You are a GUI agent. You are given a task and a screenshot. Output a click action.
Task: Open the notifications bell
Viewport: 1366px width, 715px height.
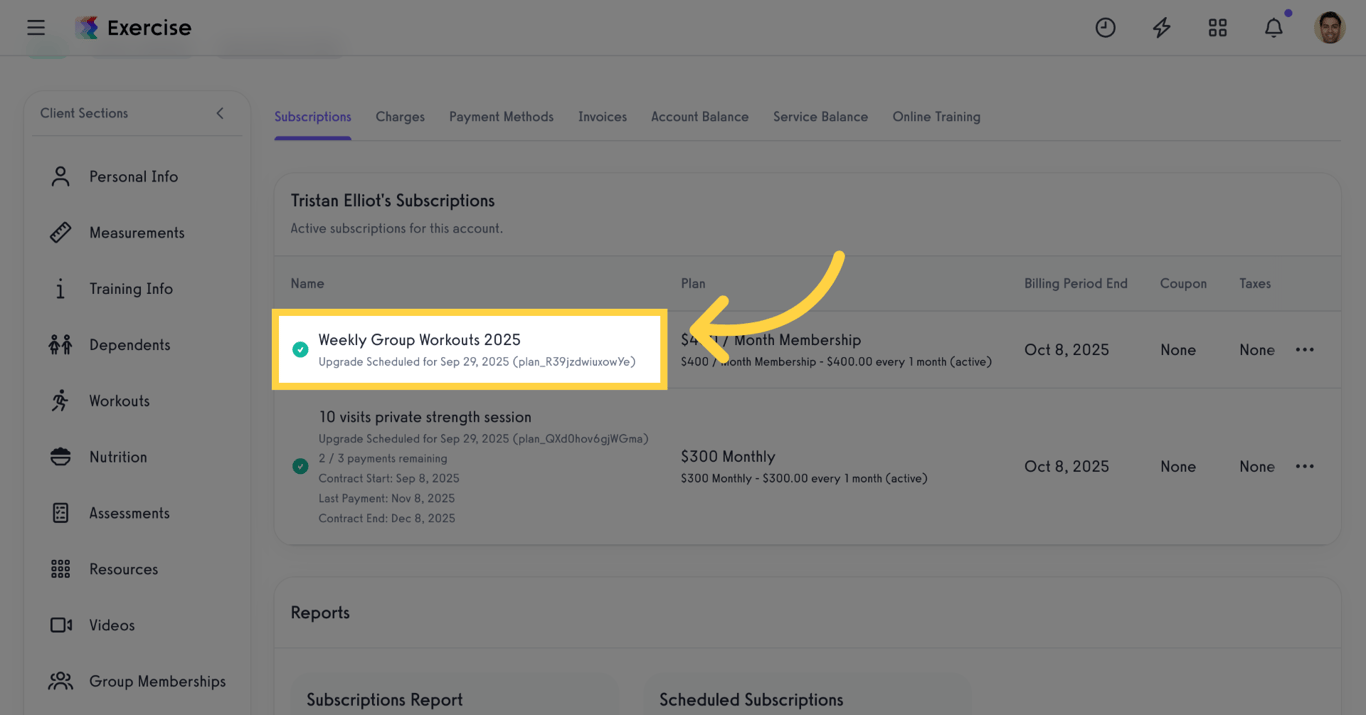coord(1273,28)
